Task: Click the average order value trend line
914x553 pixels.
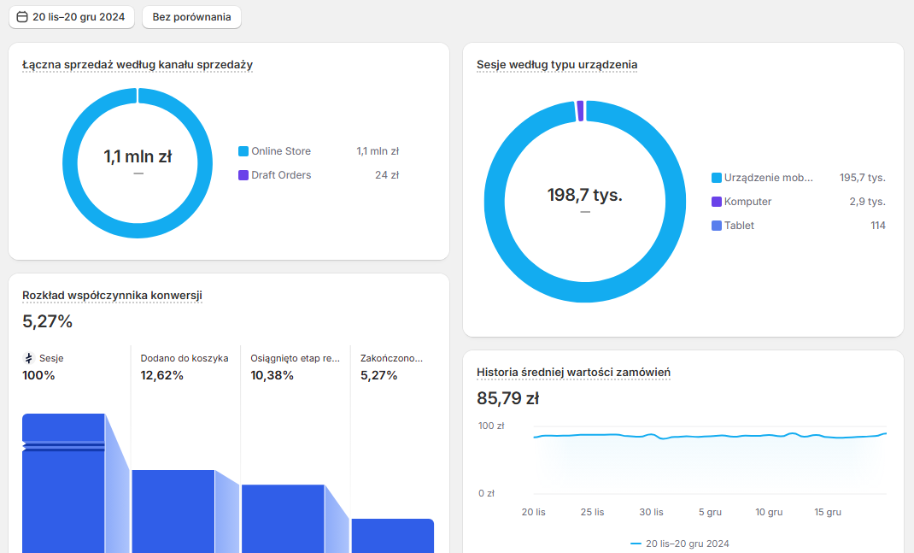Action: tap(700, 436)
